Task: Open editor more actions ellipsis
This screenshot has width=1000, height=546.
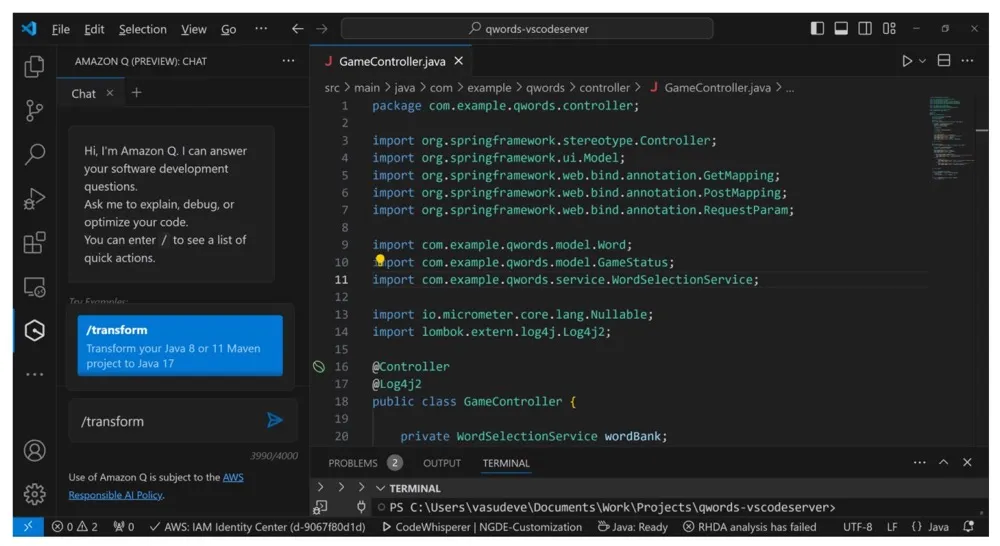Action: coord(967,61)
